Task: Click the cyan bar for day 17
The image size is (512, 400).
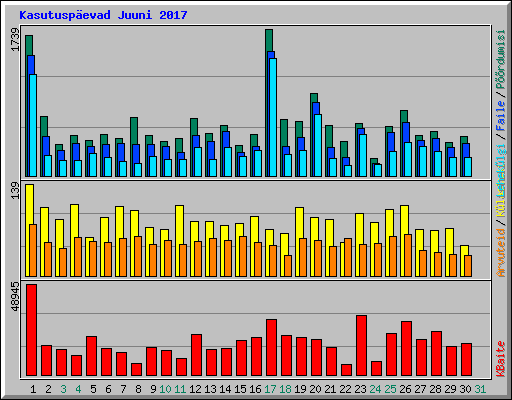Action: tap(273, 117)
